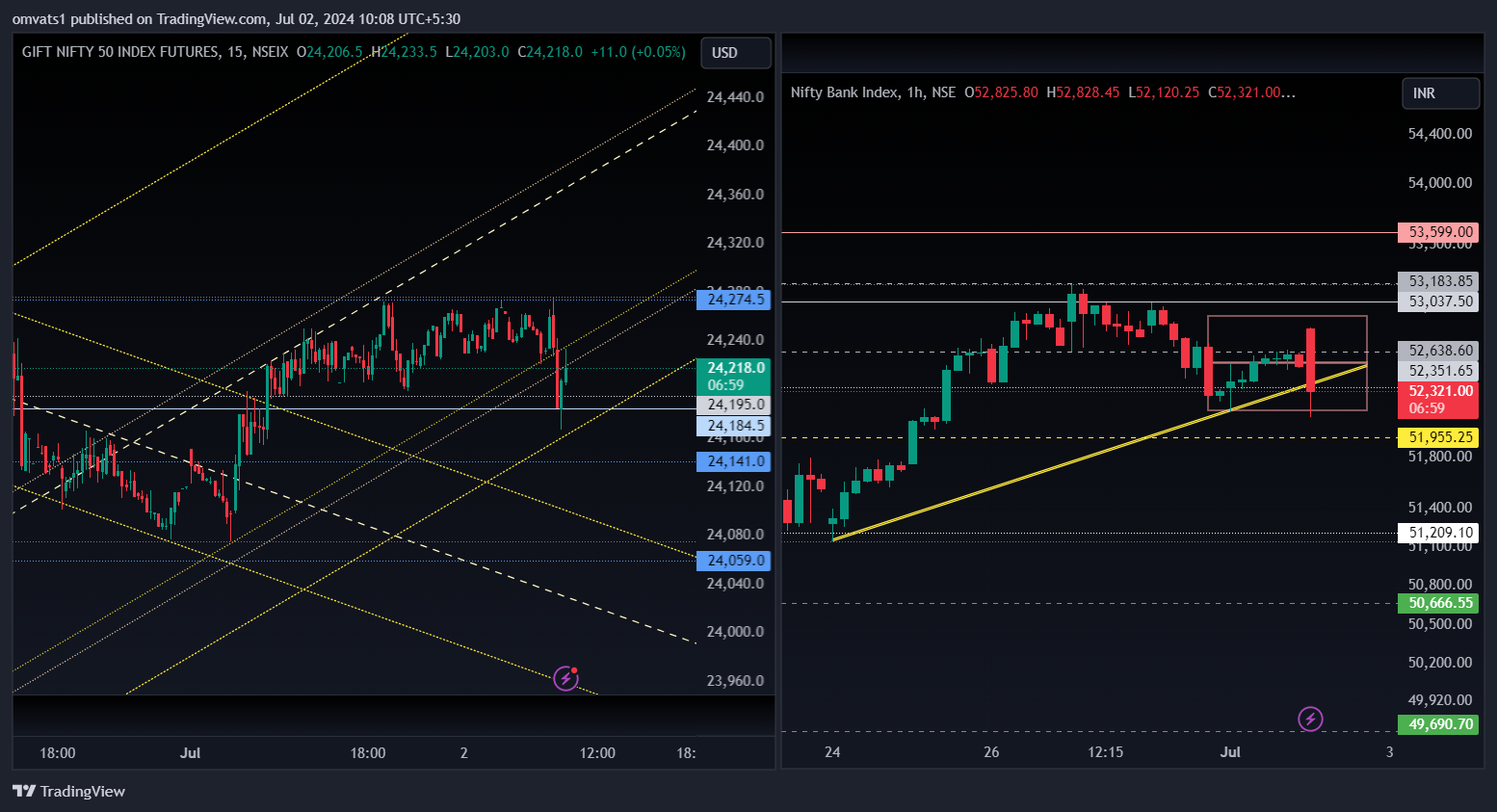1497x812 pixels.
Task: Open the INR currency selector
Action: click(x=1440, y=93)
